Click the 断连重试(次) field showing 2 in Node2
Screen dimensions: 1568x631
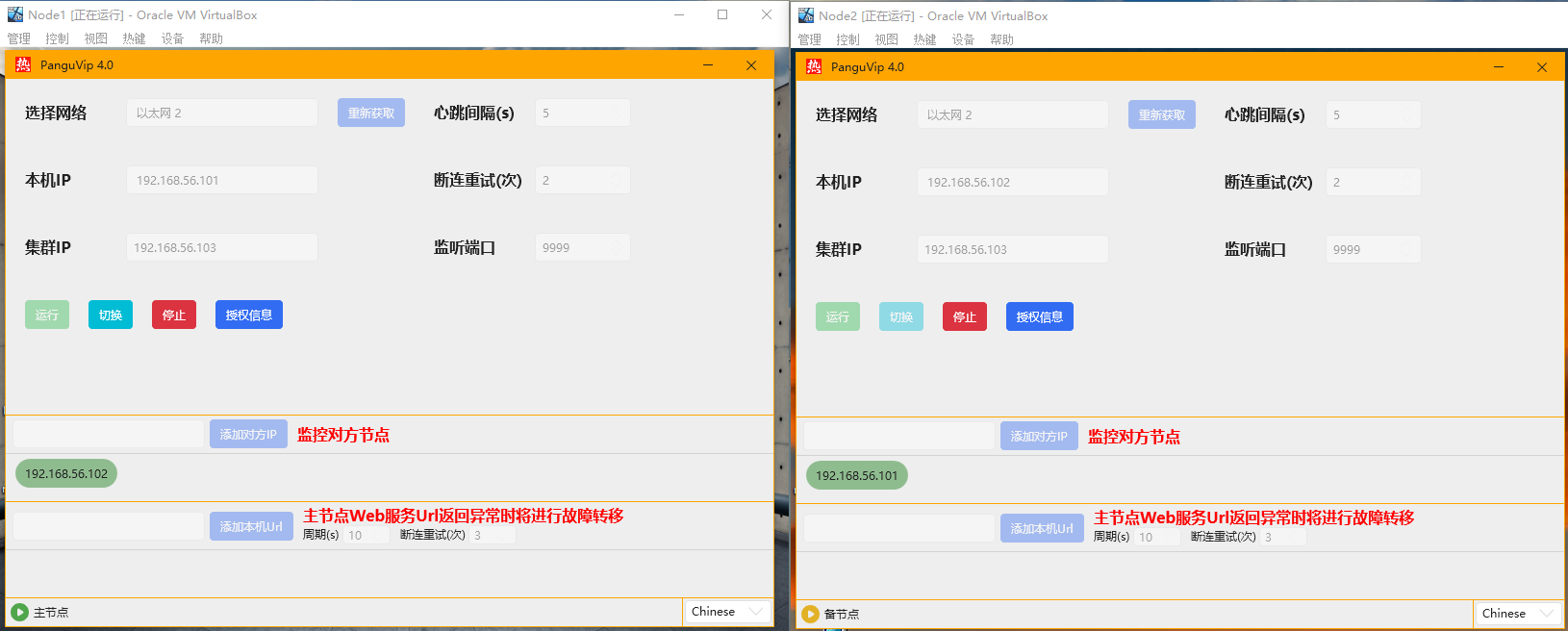tap(1374, 182)
